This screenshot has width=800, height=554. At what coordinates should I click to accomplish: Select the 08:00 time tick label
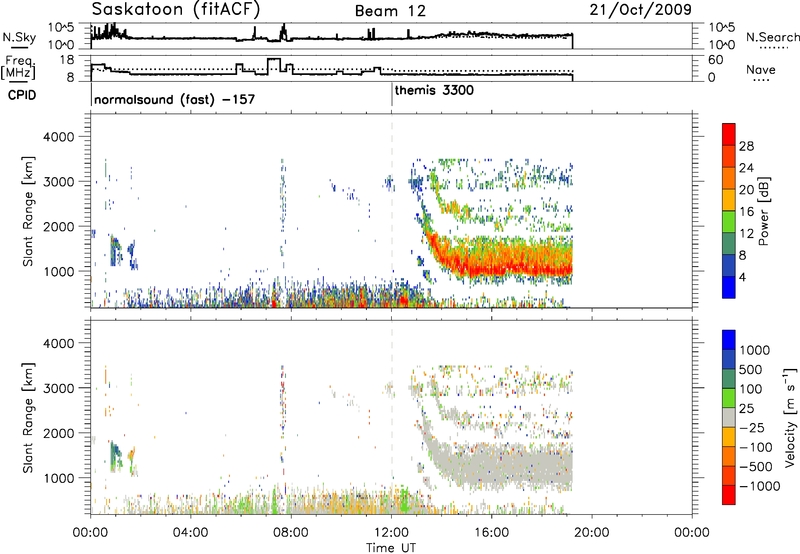click(x=291, y=533)
